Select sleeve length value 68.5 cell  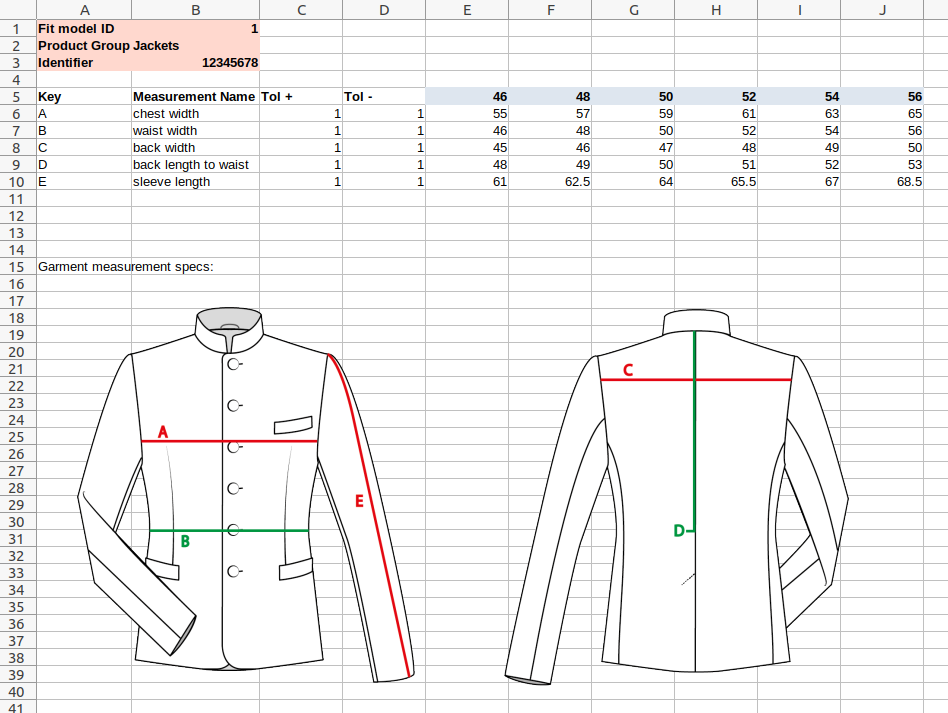point(882,182)
